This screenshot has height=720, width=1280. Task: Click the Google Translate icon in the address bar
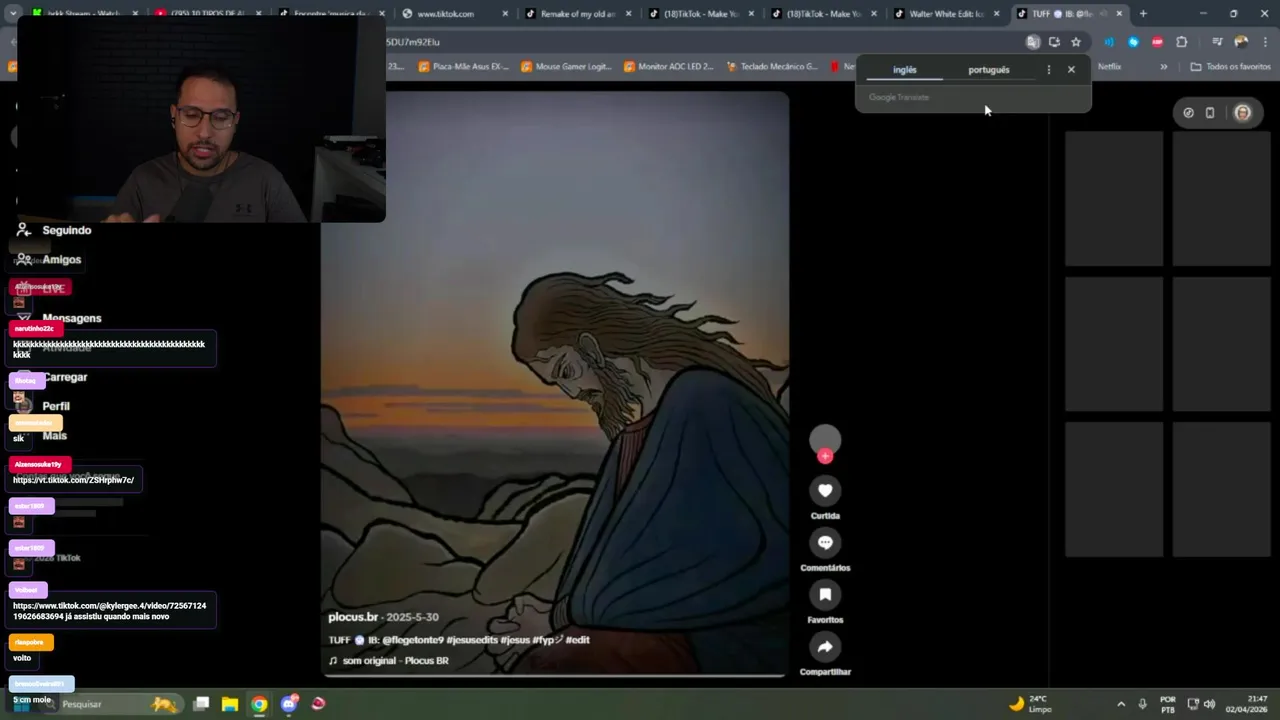(x=1033, y=42)
